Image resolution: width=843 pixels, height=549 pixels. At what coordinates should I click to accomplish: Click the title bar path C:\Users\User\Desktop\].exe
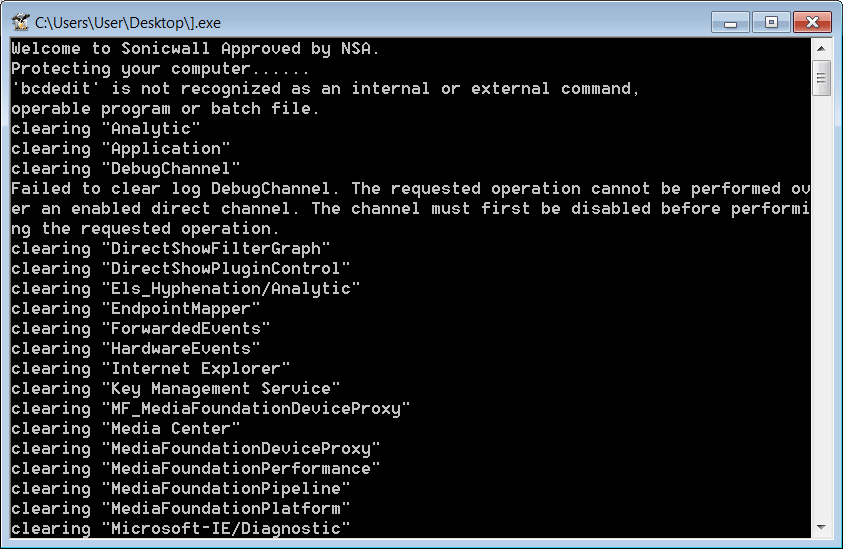point(128,23)
